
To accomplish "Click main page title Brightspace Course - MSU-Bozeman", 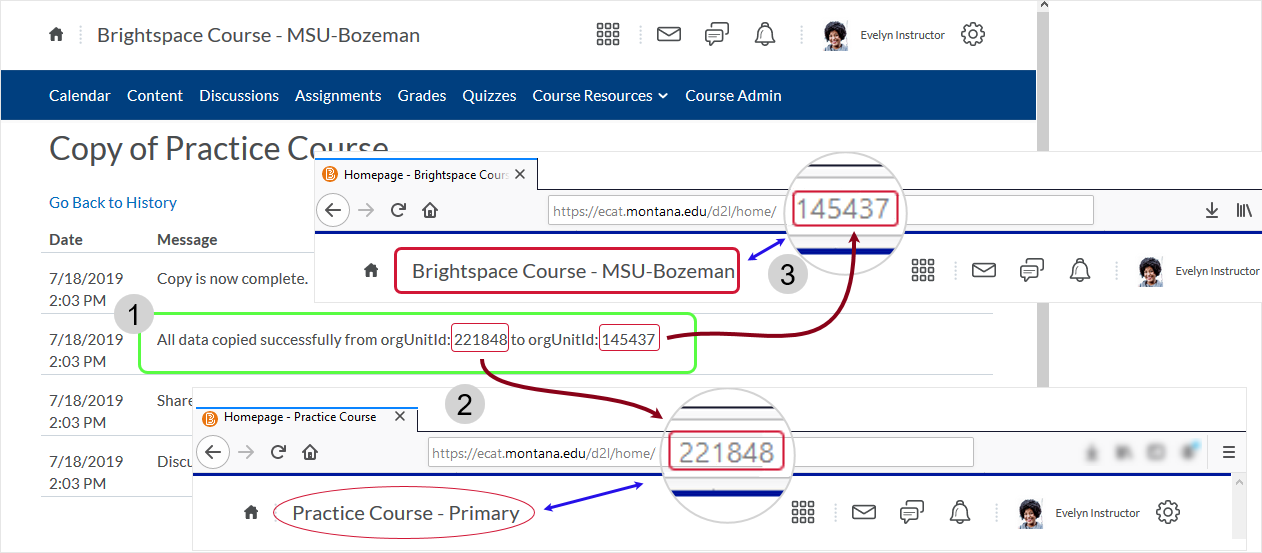I will tap(258, 35).
